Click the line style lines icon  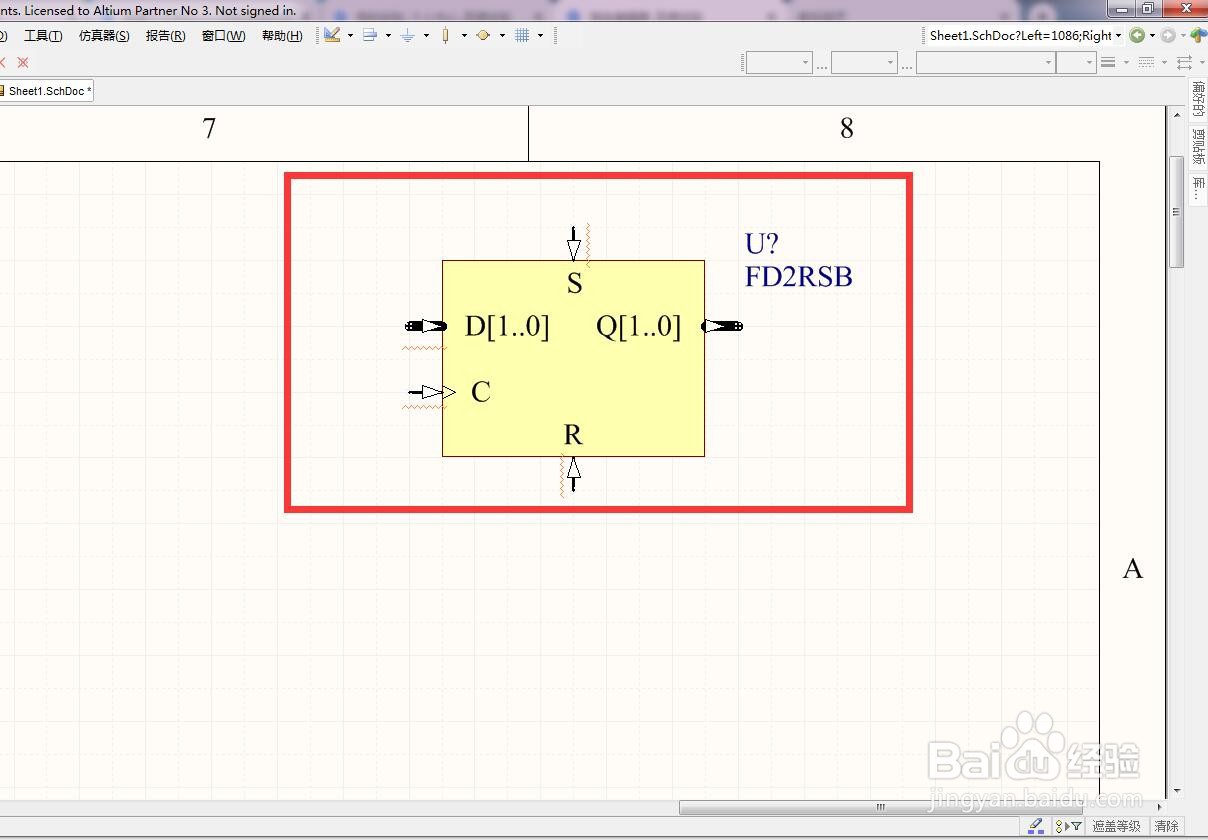click(x=1108, y=62)
